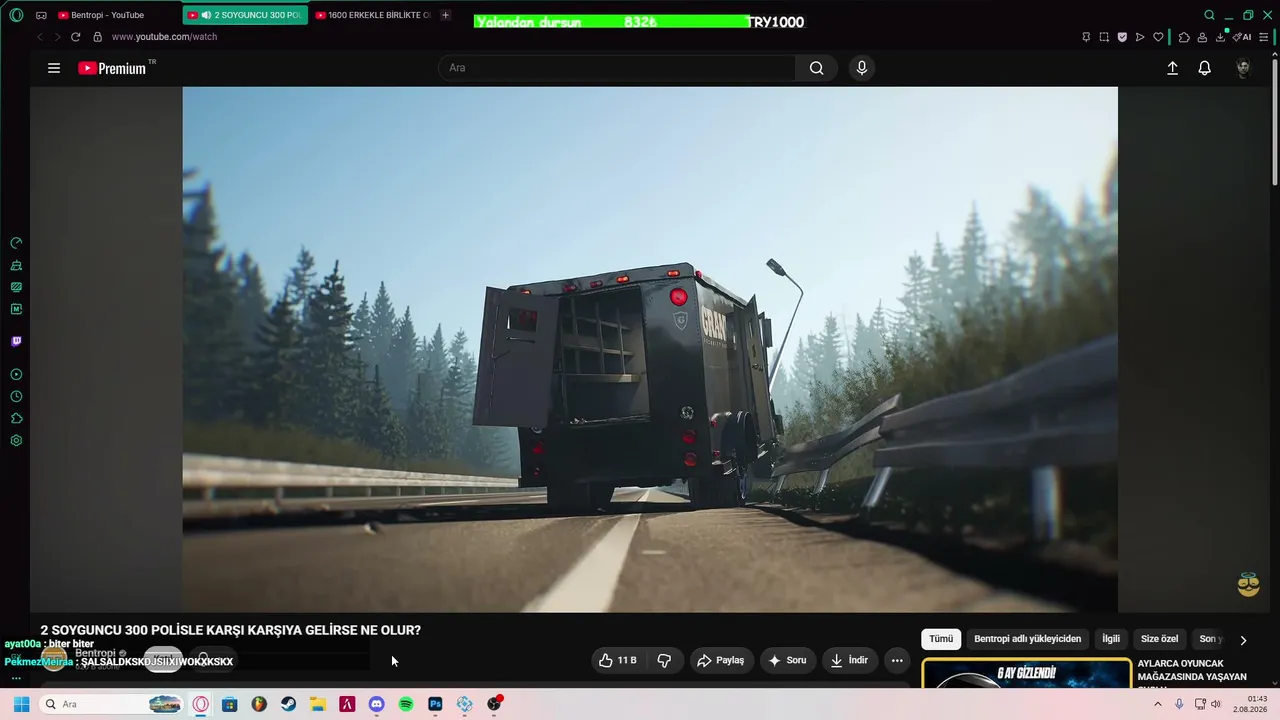Open Photoshop from the taskbar
The height and width of the screenshot is (720, 1280).
click(x=435, y=704)
